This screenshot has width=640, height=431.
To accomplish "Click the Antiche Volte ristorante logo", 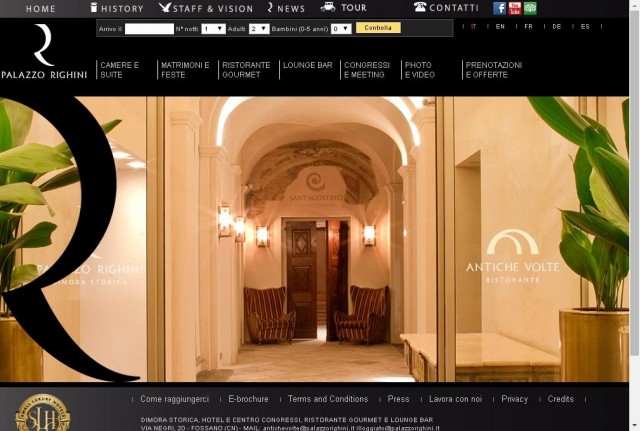I will (x=513, y=256).
